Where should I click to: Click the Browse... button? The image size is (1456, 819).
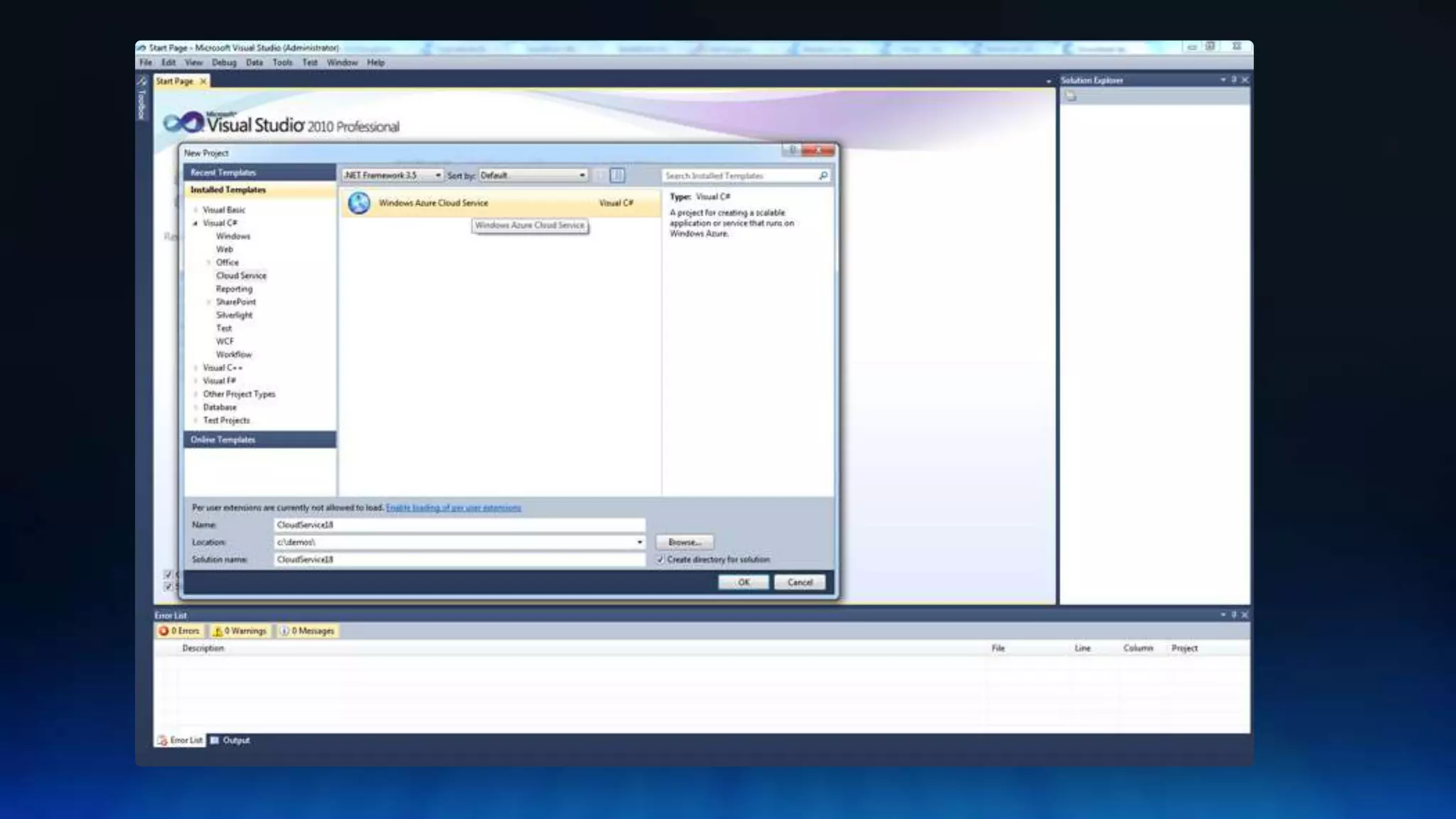coord(684,542)
